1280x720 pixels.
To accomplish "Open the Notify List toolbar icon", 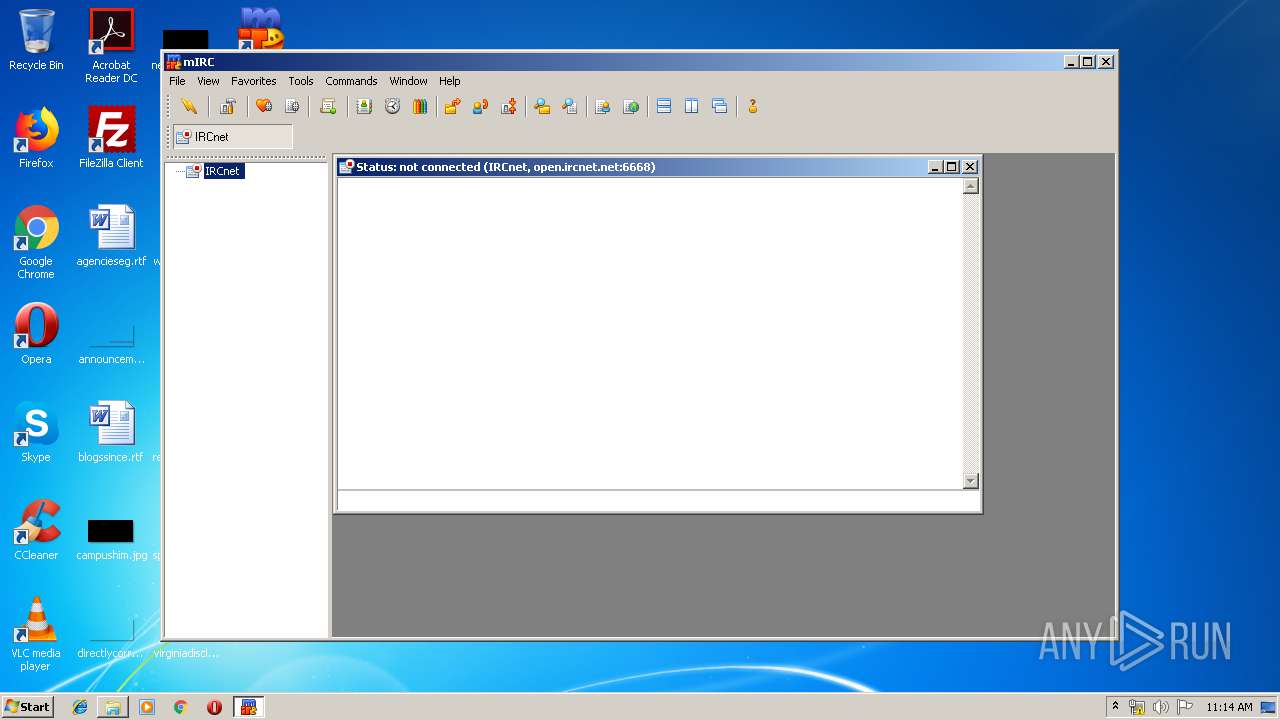I will (x=602, y=107).
